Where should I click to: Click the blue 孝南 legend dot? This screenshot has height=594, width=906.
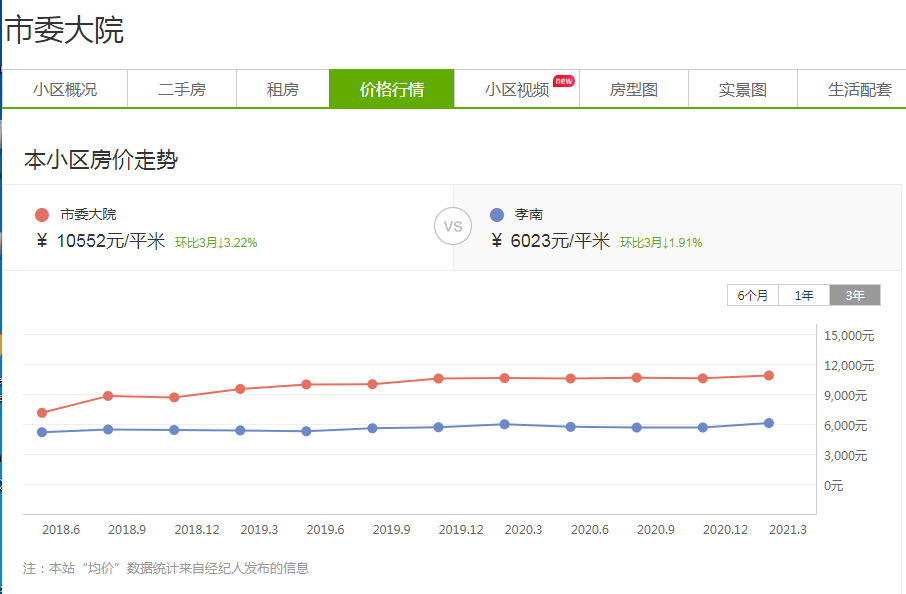497,215
